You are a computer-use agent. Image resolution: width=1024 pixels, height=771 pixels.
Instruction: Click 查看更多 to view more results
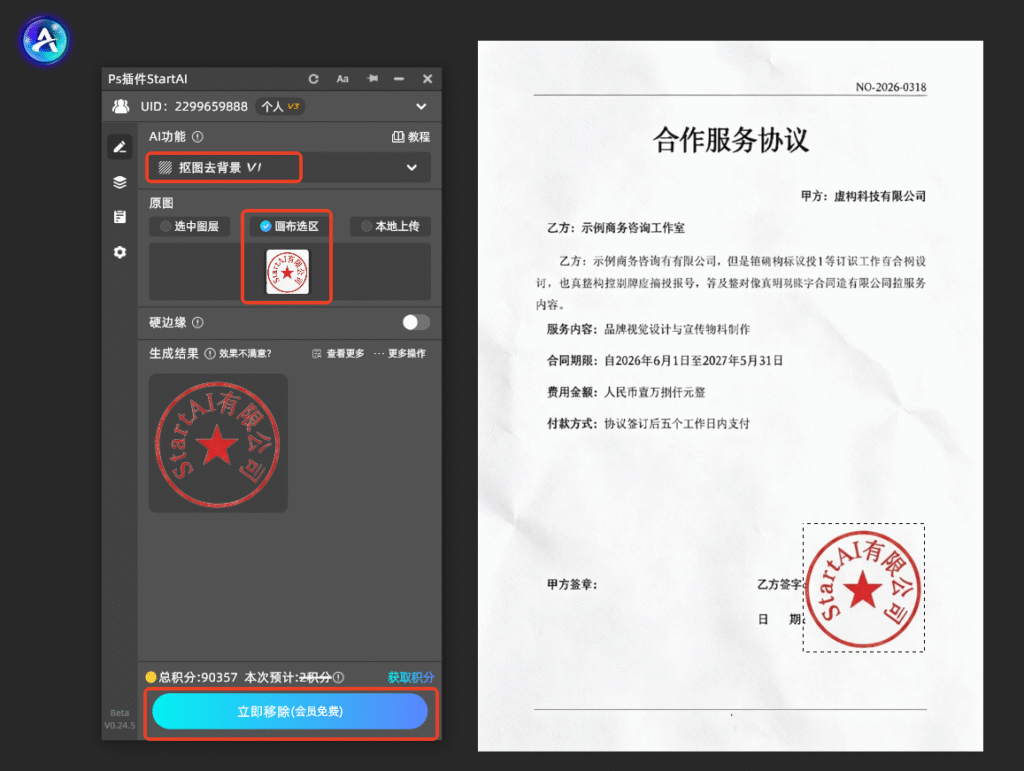(338, 354)
